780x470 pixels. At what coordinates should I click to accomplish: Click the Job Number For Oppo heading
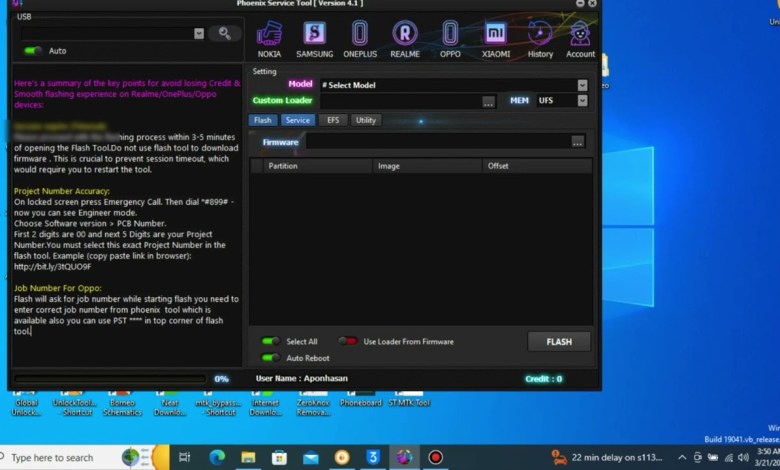58,288
